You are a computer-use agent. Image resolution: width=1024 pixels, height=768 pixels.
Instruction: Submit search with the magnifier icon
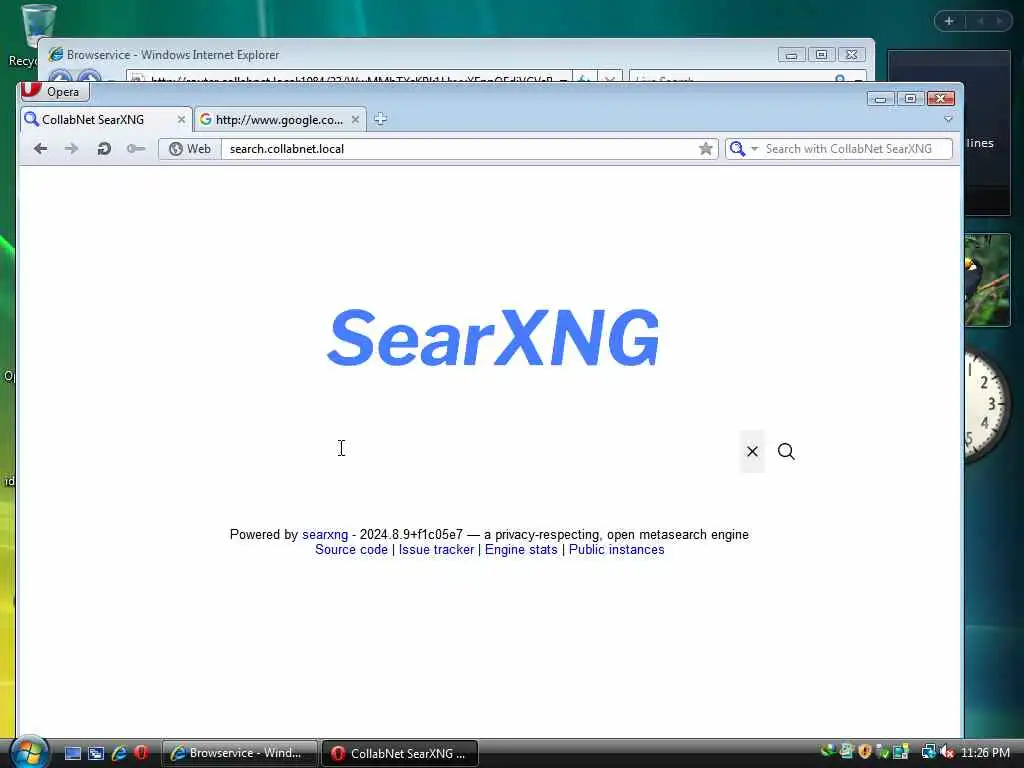[786, 451]
